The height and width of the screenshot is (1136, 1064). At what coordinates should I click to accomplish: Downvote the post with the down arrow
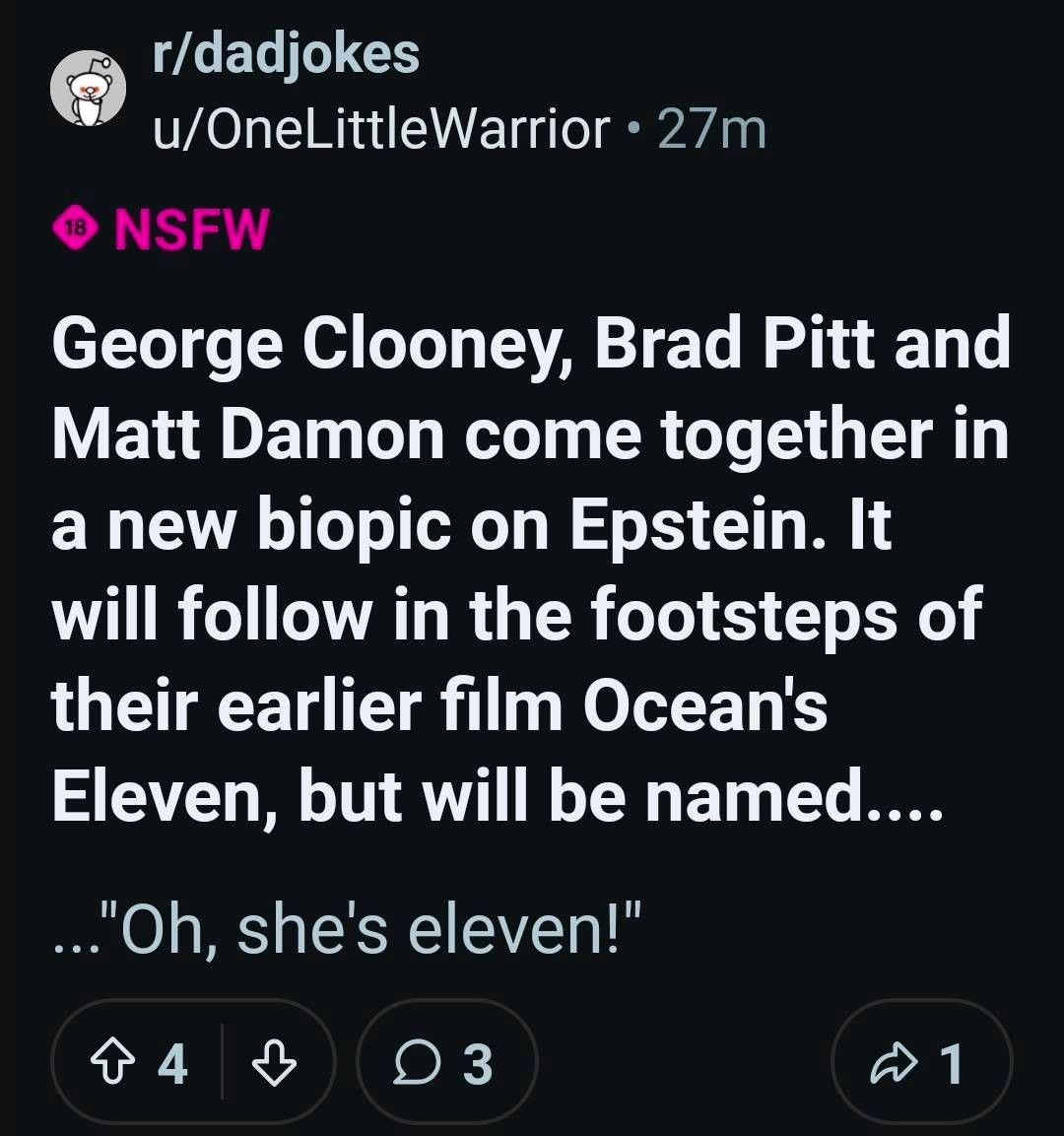click(x=274, y=1062)
